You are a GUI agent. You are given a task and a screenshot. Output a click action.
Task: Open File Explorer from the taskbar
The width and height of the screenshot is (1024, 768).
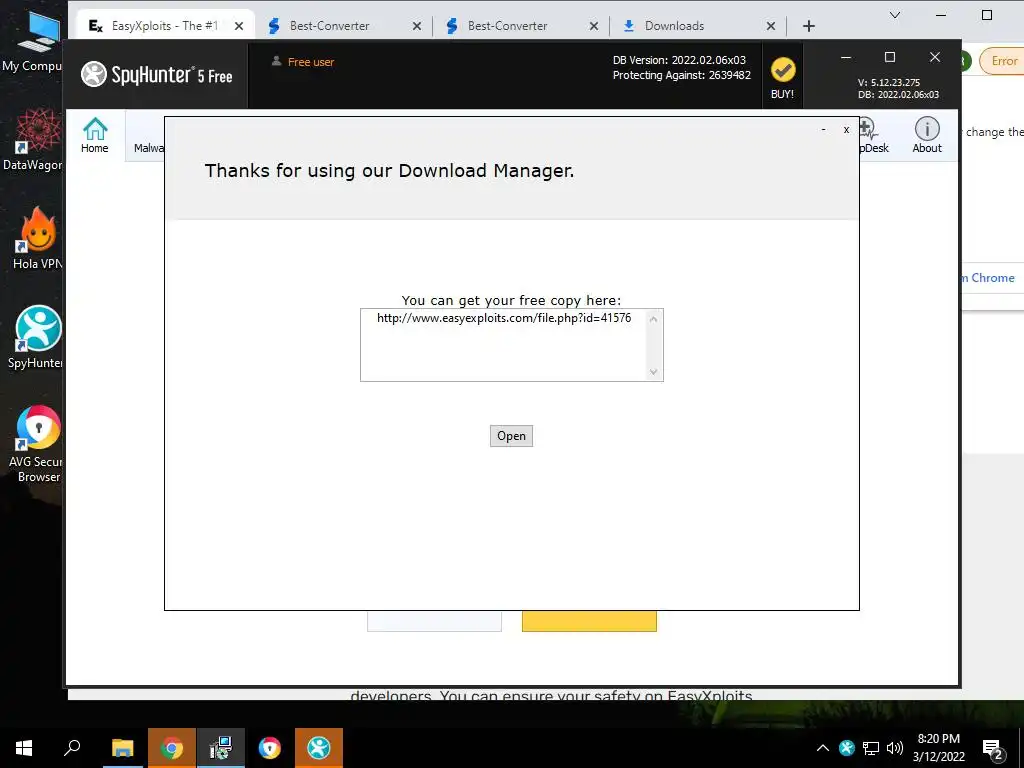pos(122,748)
